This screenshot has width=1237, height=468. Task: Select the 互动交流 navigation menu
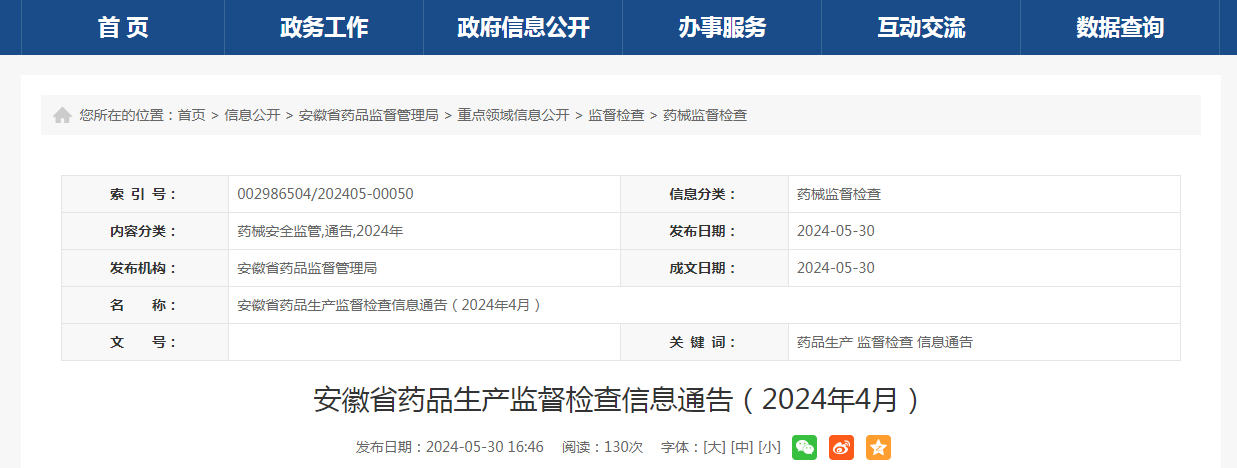[x=921, y=27]
